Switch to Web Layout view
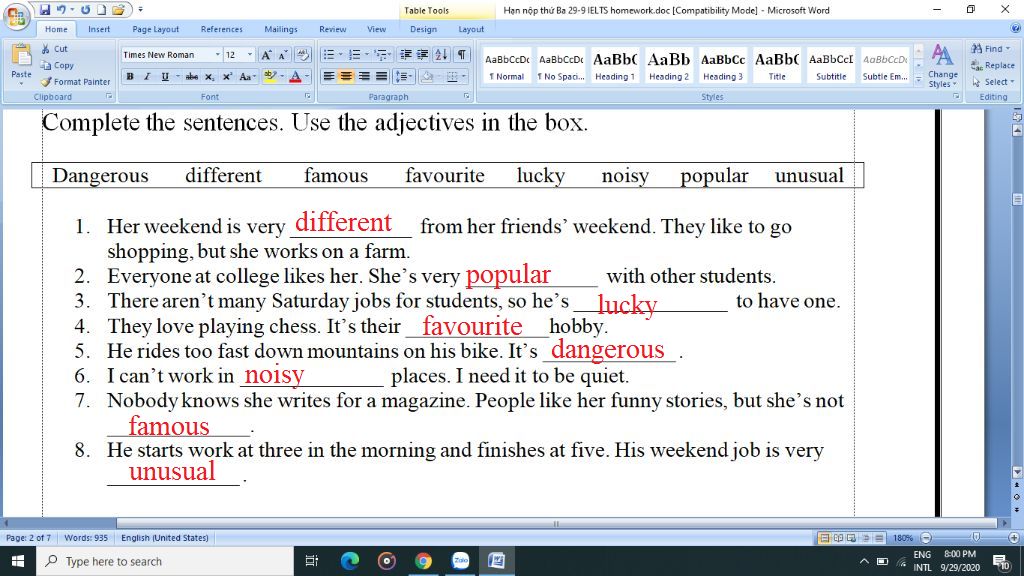 [x=852, y=538]
